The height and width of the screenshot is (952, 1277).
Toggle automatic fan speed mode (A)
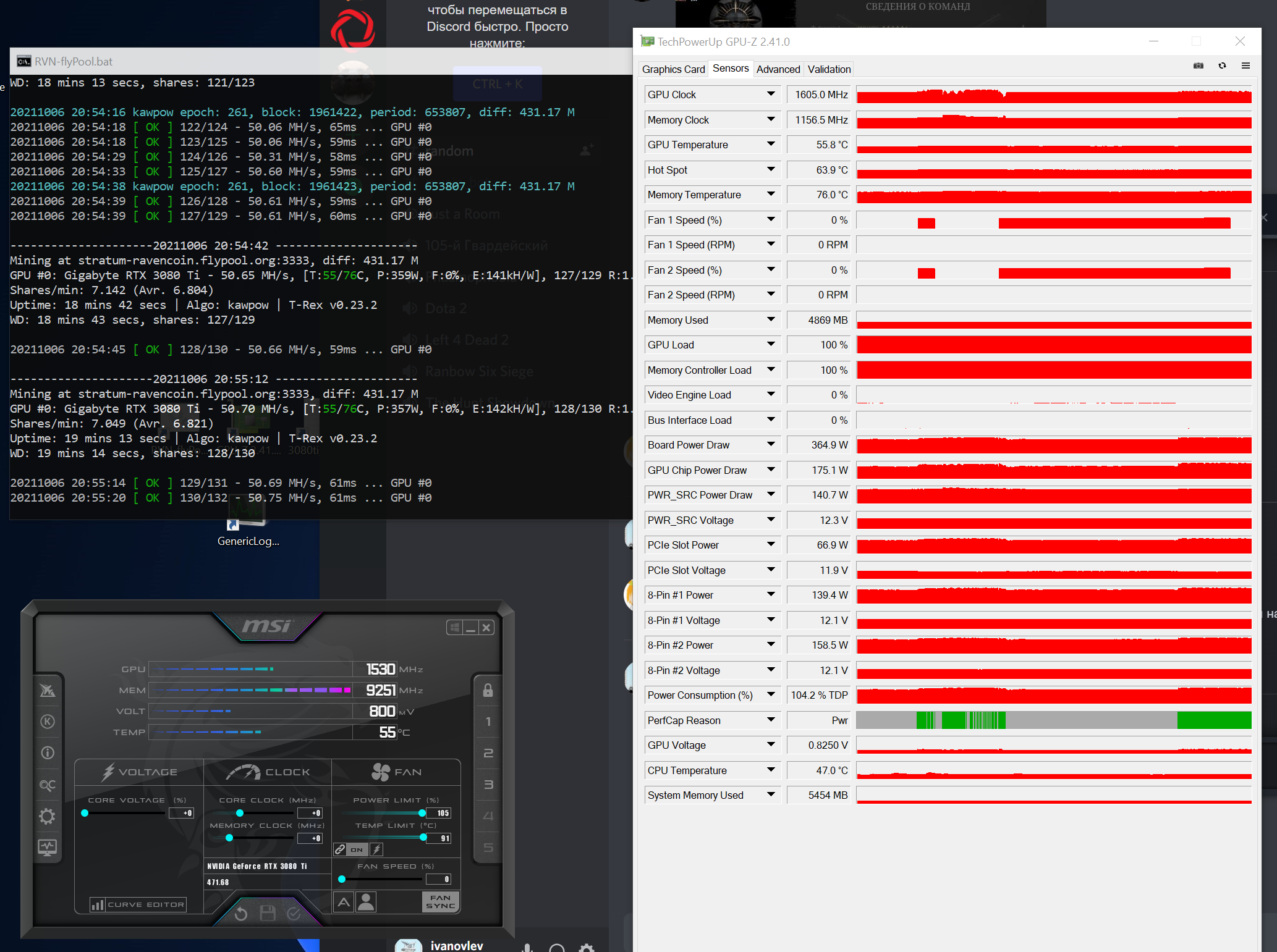[344, 902]
